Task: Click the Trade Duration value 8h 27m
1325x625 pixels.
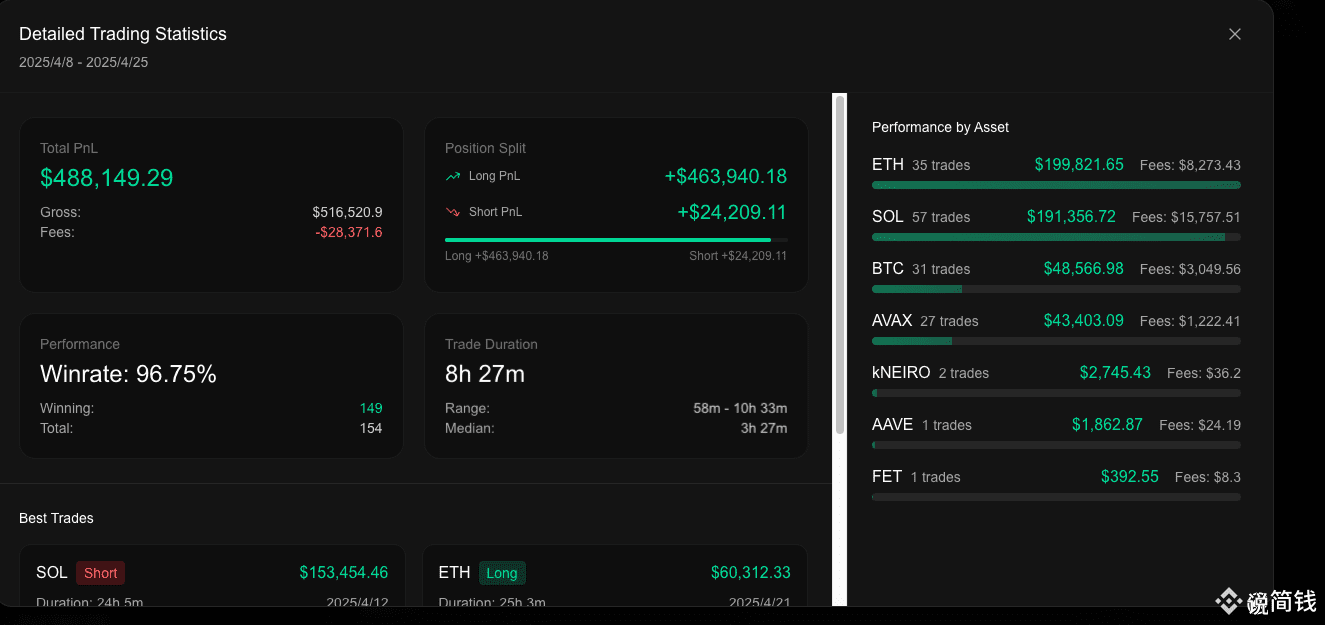Action: pyautogui.click(x=485, y=374)
